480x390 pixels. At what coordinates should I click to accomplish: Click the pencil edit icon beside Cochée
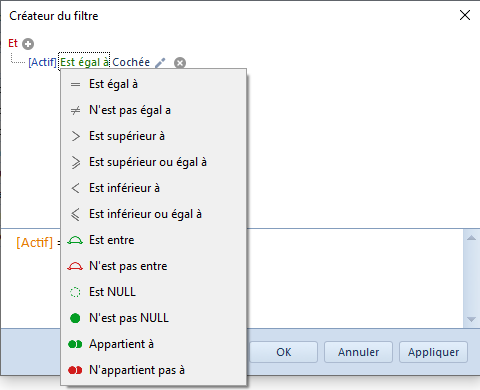(160, 63)
